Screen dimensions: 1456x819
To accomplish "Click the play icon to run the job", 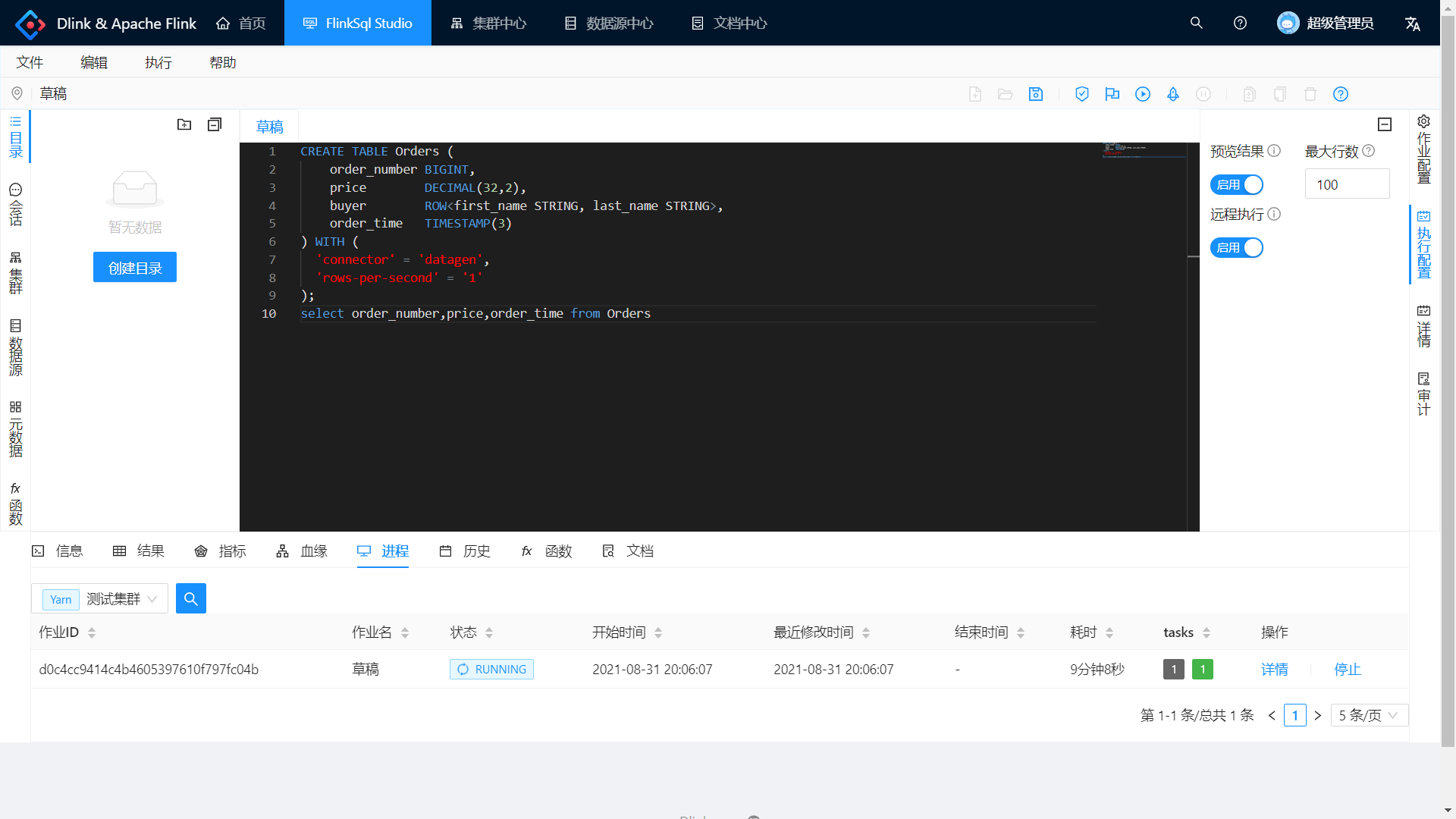I will point(1143,94).
